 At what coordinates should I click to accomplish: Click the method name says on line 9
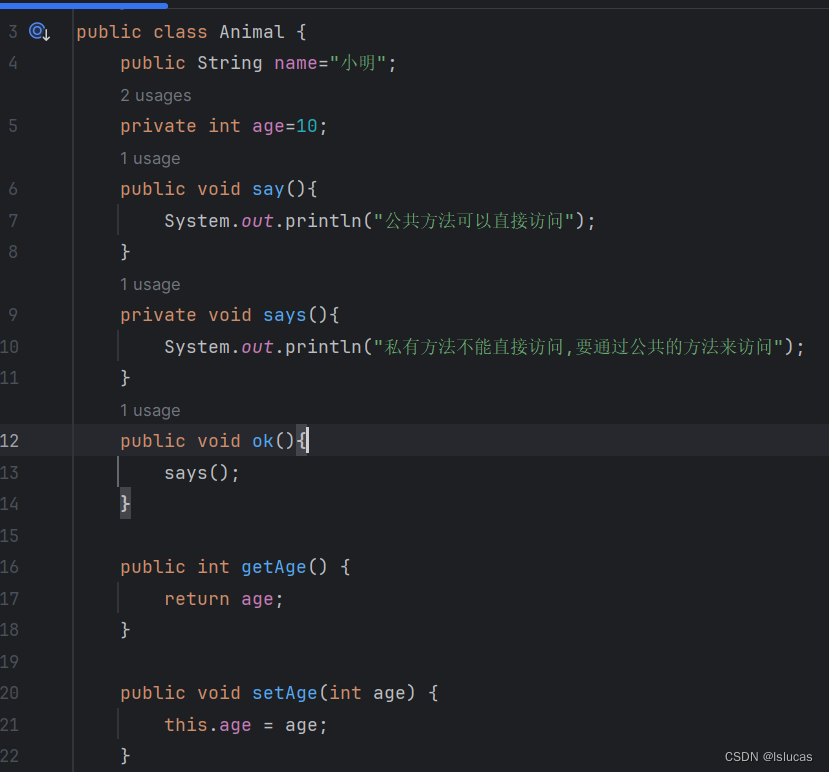click(x=284, y=315)
